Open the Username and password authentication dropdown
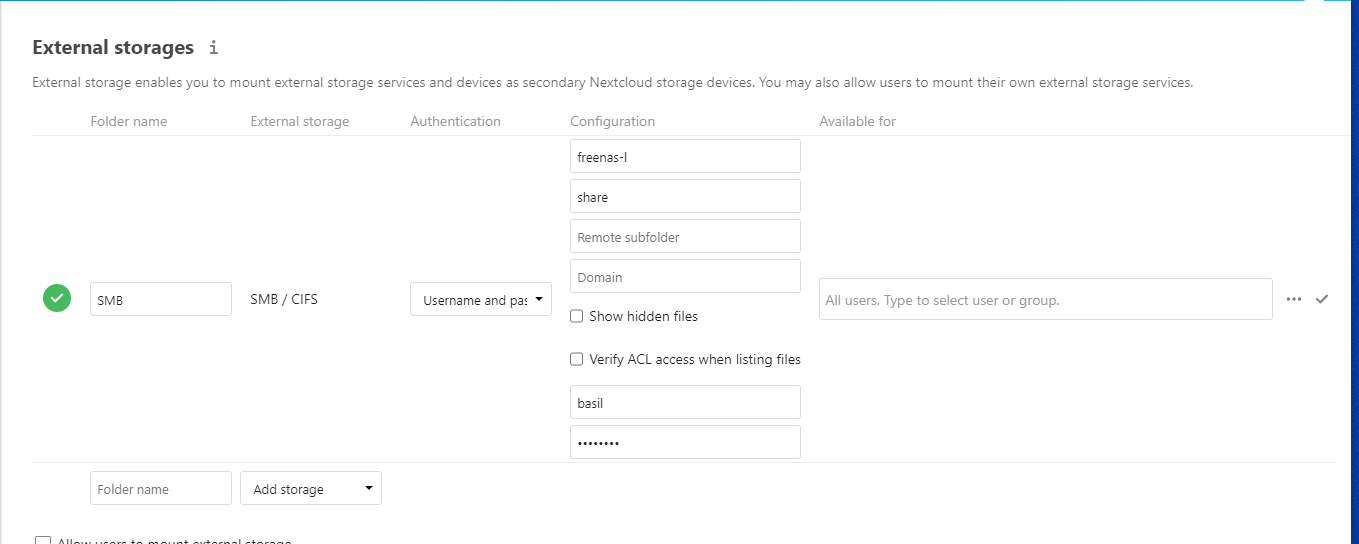1359x544 pixels. pyautogui.click(x=481, y=299)
